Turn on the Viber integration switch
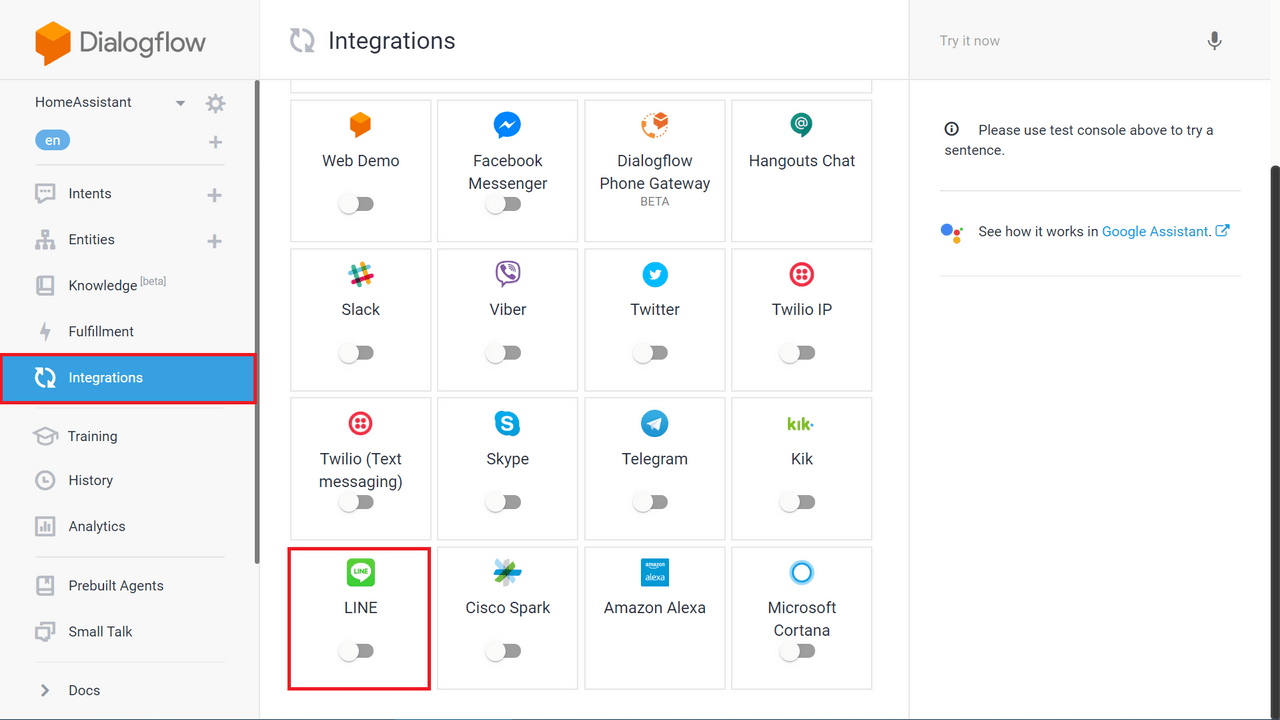The height and width of the screenshot is (720, 1280). pyautogui.click(x=503, y=353)
